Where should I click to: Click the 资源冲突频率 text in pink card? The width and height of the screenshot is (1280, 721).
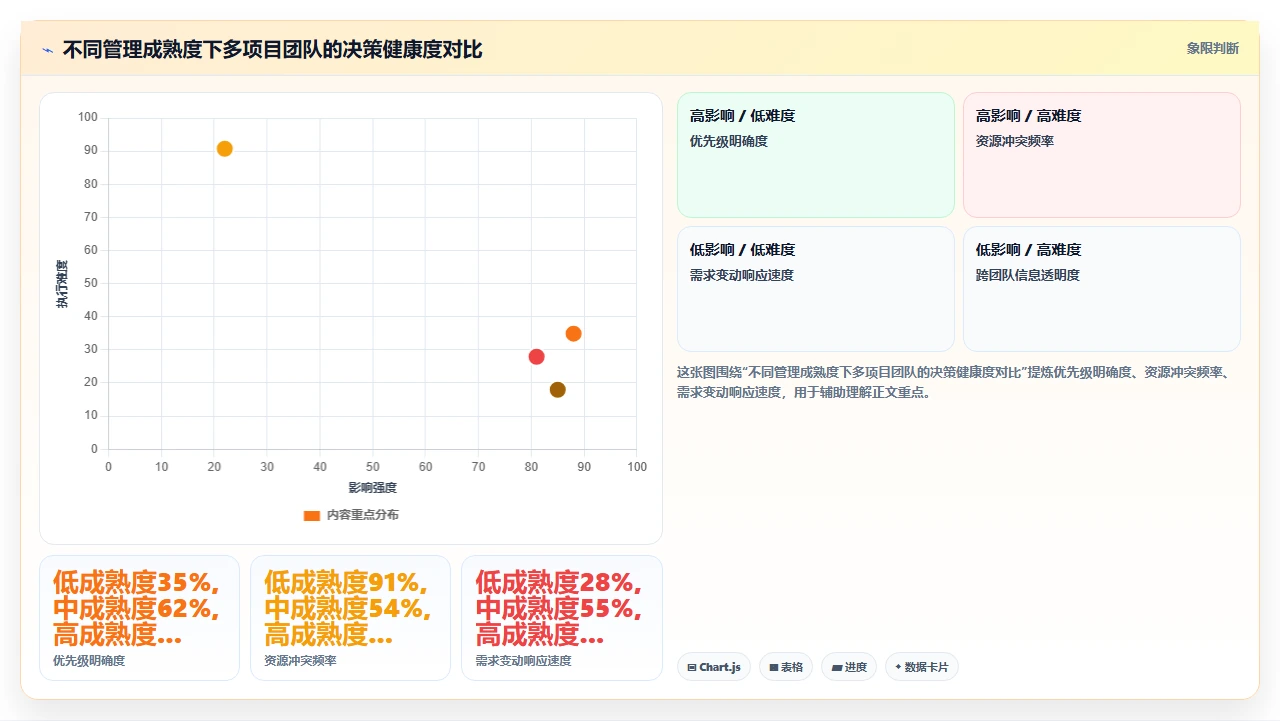pyautogui.click(x=1015, y=141)
